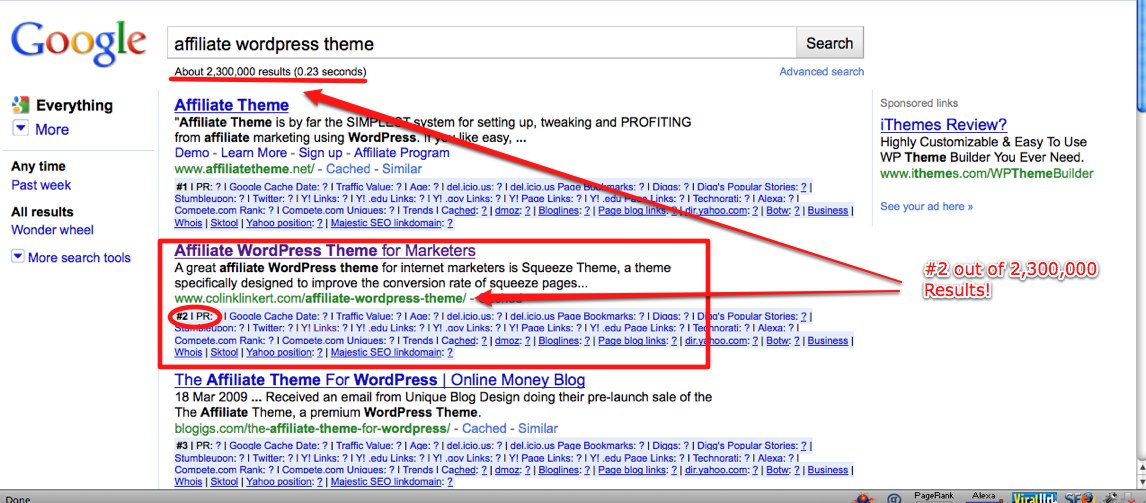1146x503 pixels.
Task: Click the ViralUrl icon in status bar
Action: 1035,497
